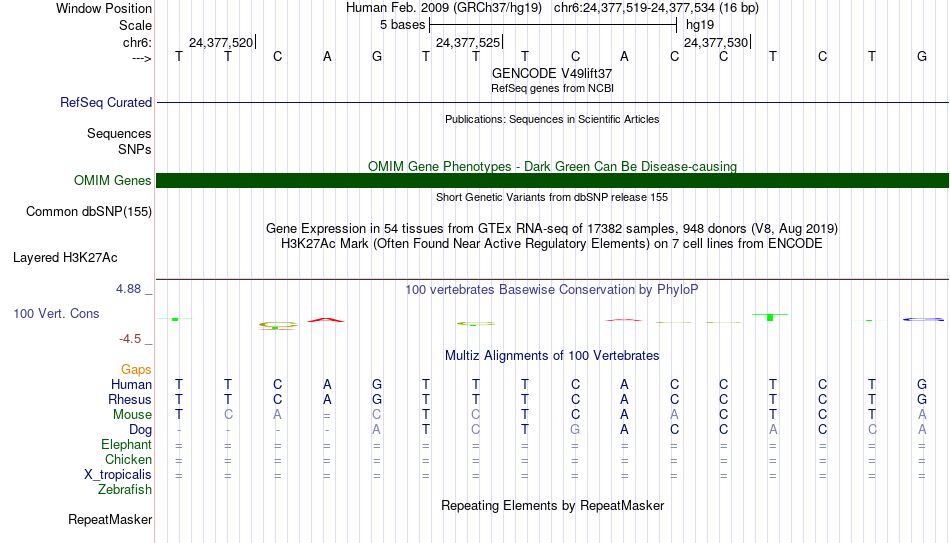
Task: Click the OMIM Gene Phenotypes track title
Action: point(552,166)
